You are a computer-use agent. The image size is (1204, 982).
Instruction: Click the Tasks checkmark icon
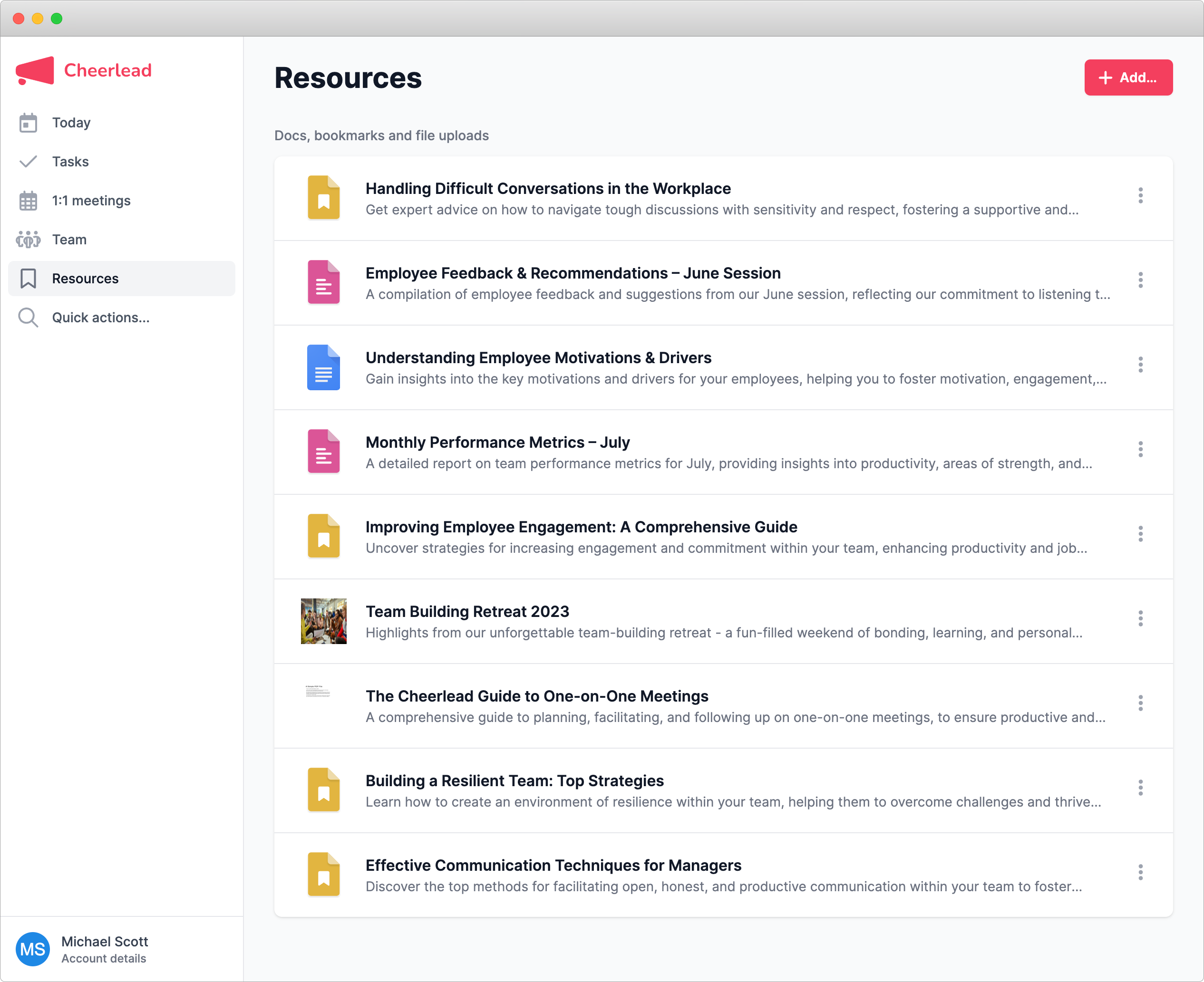28,162
